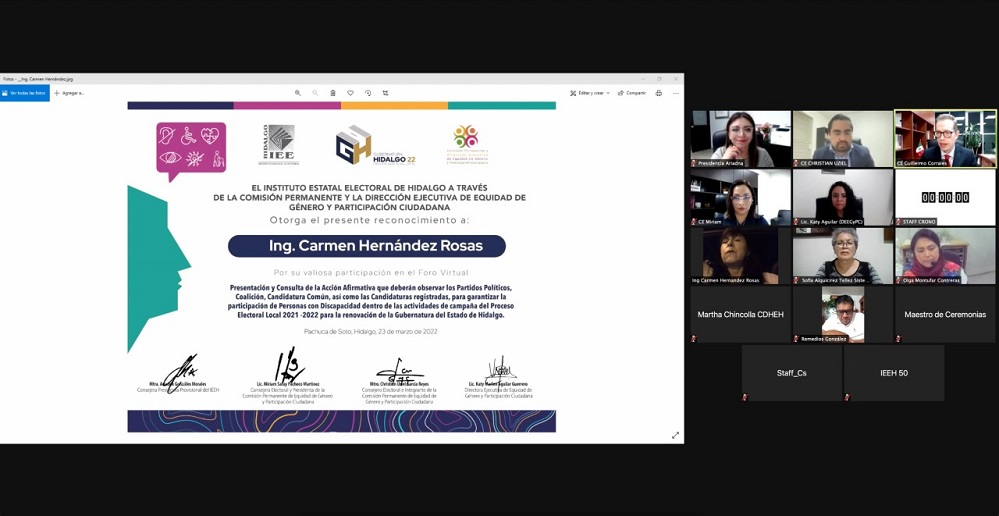999x516 pixels.
Task: Open the crop tool
Action: [385, 93]
